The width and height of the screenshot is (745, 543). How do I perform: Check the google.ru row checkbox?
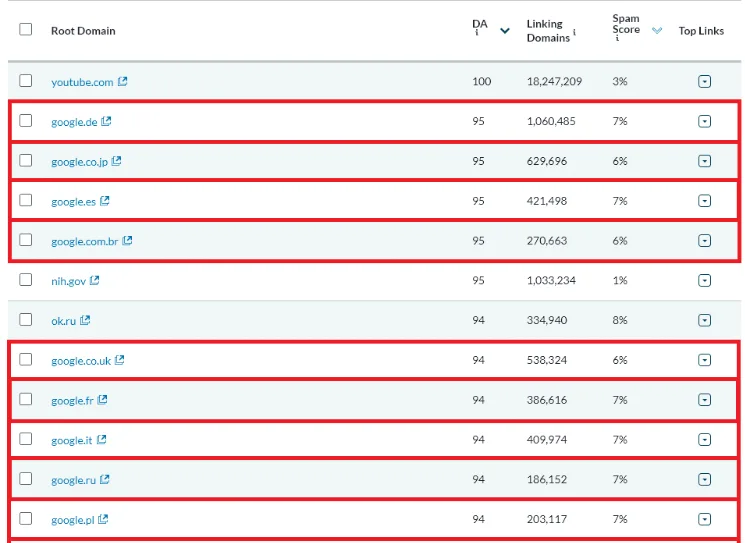26,479
